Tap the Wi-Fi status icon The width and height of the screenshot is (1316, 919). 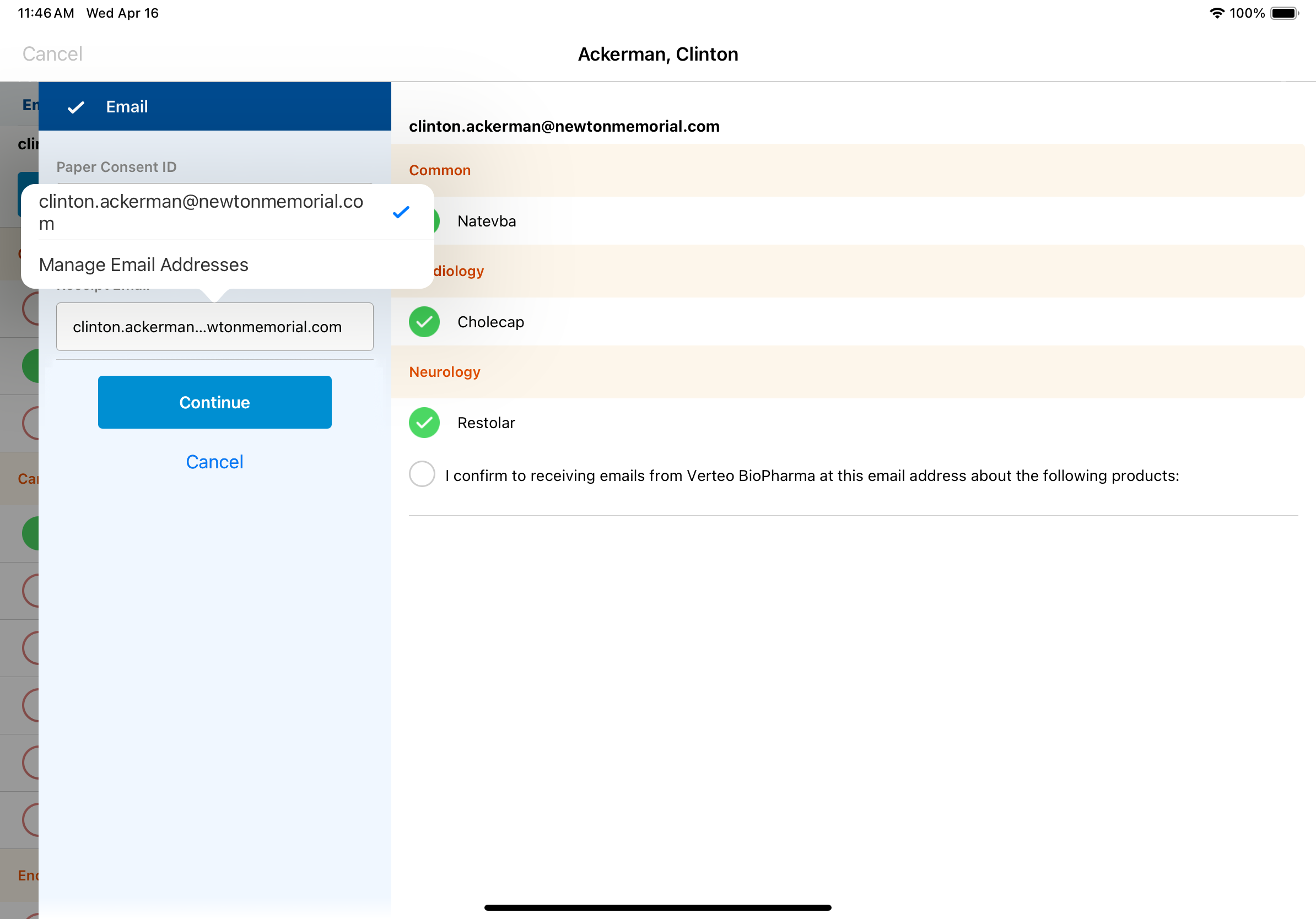[x=1216, y=13]
